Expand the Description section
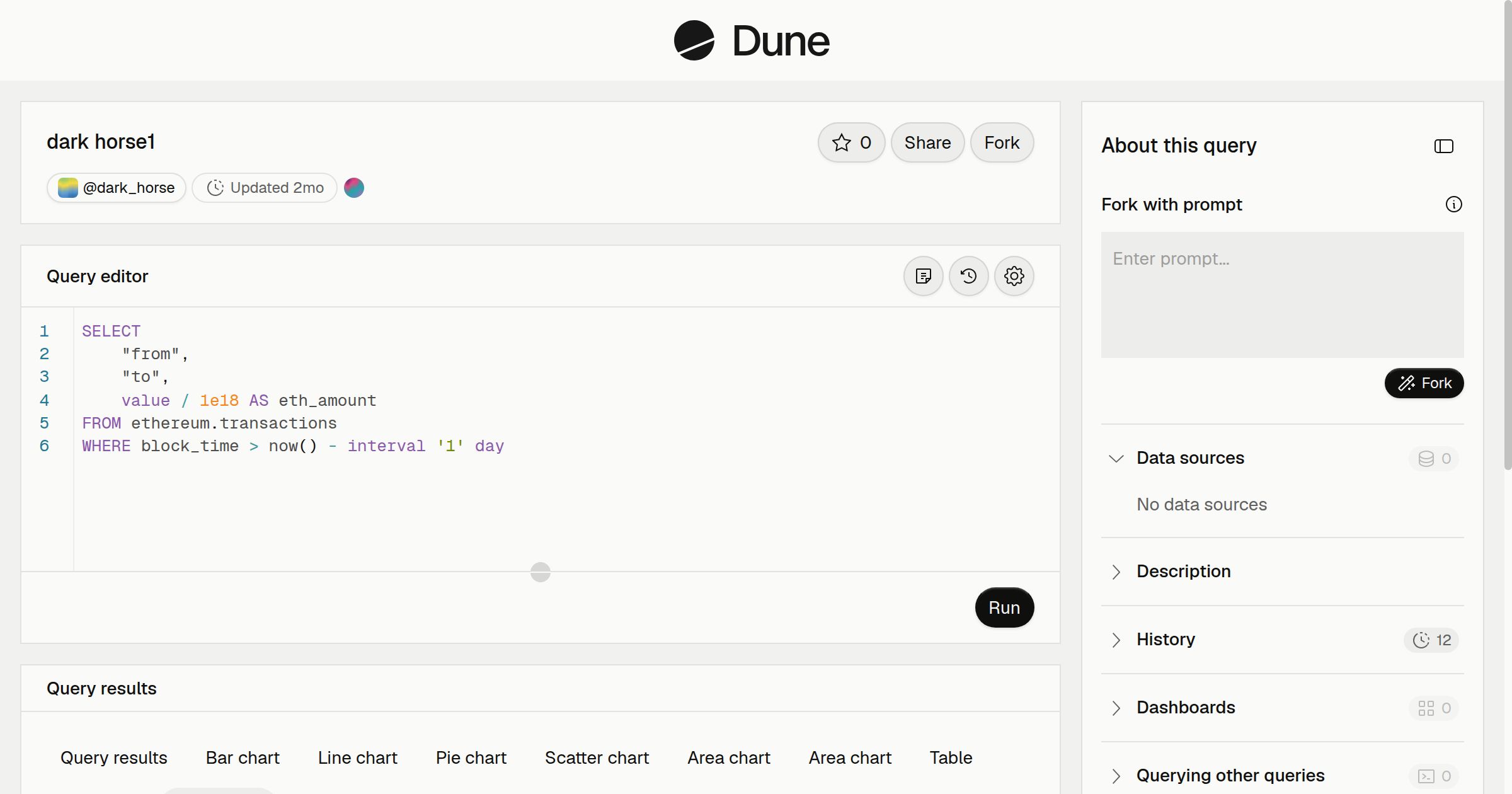Viewport: 1512px width, 794px height. click(x=1116, y=572)
